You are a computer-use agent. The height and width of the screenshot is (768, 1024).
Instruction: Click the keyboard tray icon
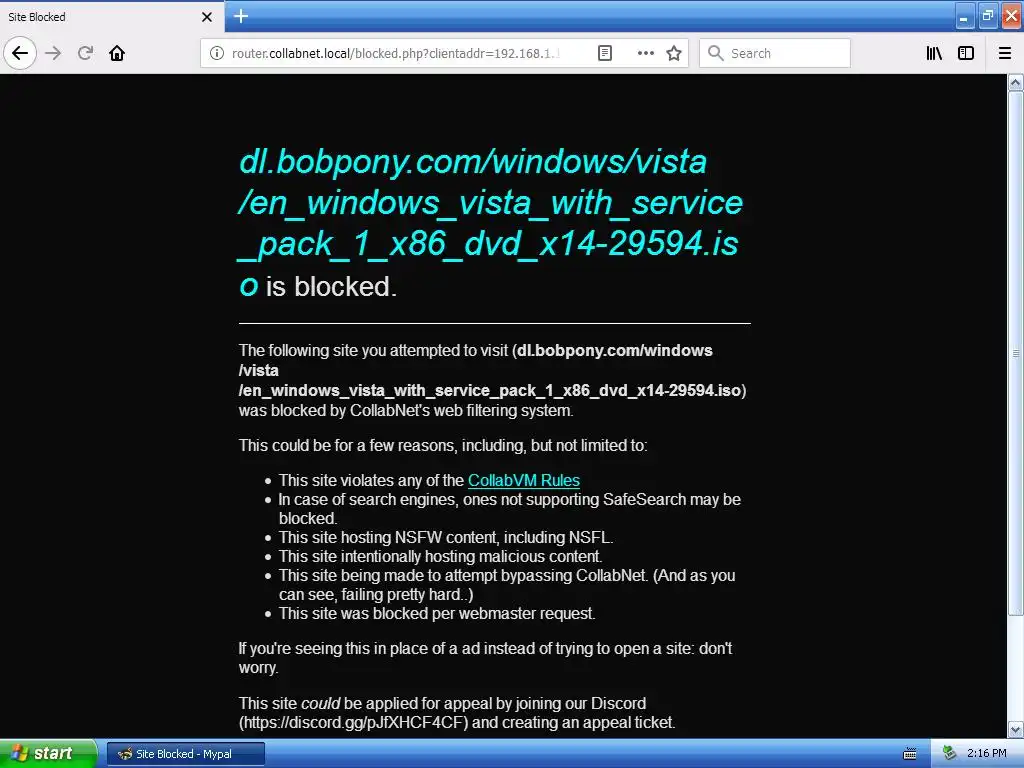point(910,754)
